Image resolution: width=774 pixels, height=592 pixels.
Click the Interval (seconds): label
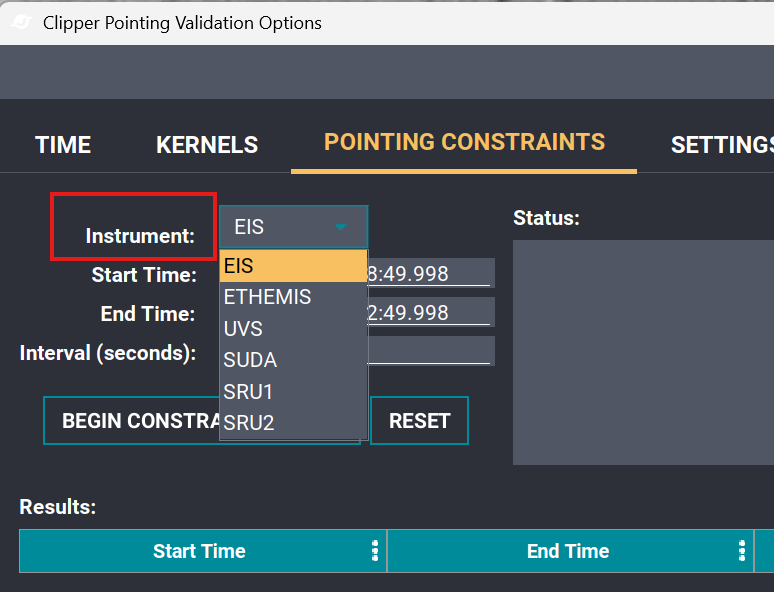(108, 353)
